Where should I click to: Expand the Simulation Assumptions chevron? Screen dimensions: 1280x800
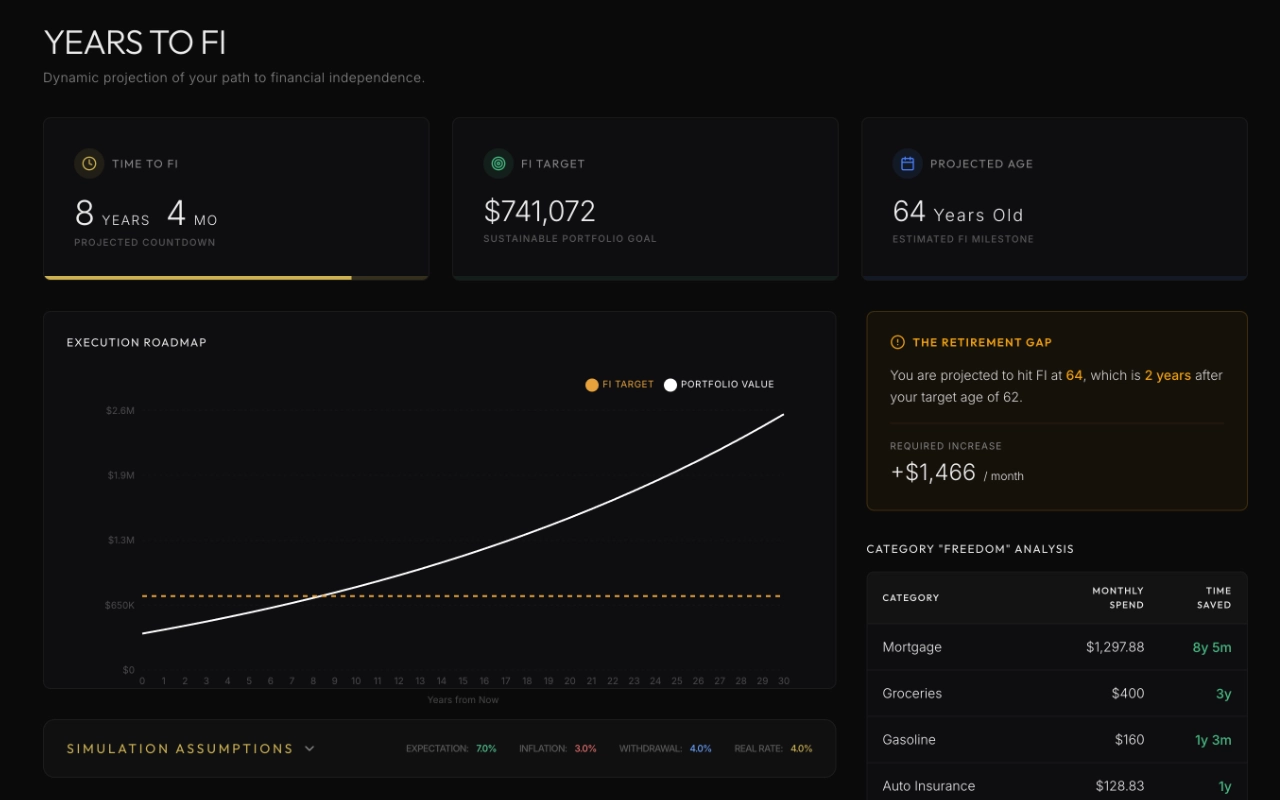coord(310,748)
